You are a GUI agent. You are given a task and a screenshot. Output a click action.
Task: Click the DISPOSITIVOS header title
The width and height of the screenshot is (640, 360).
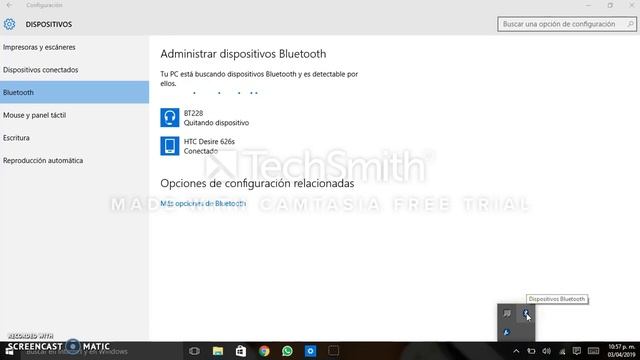(x=49, y=24)
